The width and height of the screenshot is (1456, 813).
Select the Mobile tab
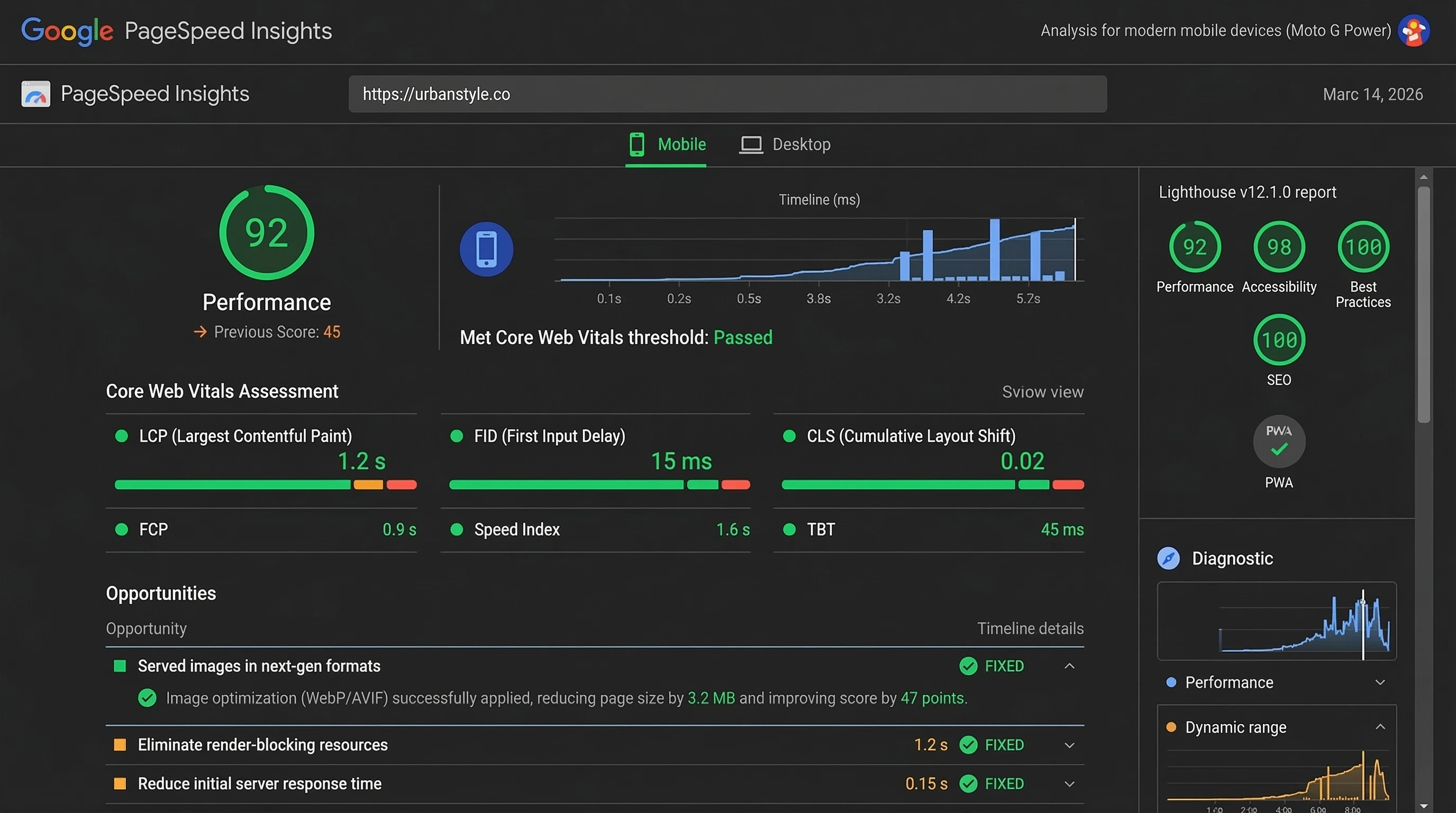pyautogui.click(x=668, y=144)
